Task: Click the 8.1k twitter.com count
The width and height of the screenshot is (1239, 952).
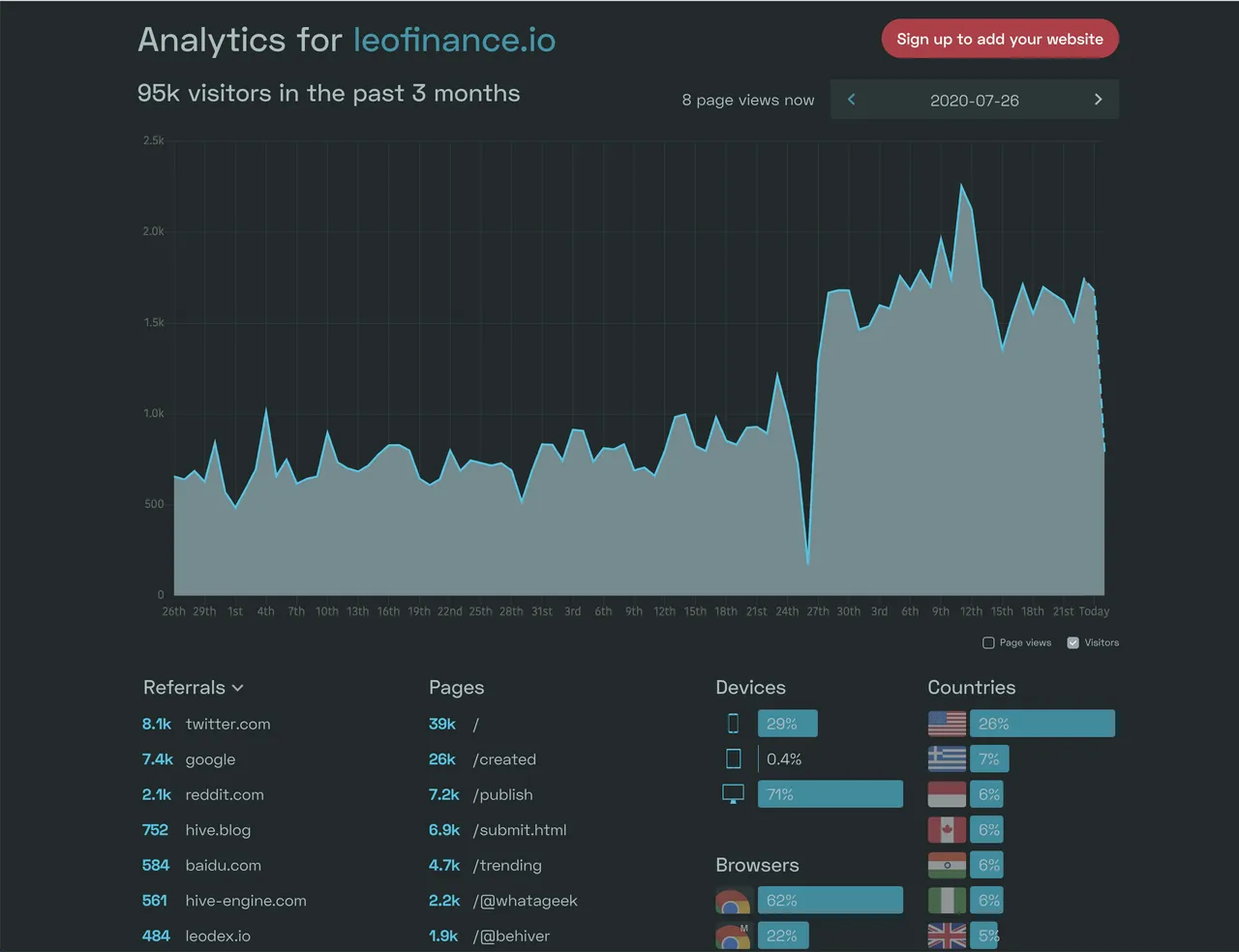Action: pyautogui.click(x=156, y=724)
